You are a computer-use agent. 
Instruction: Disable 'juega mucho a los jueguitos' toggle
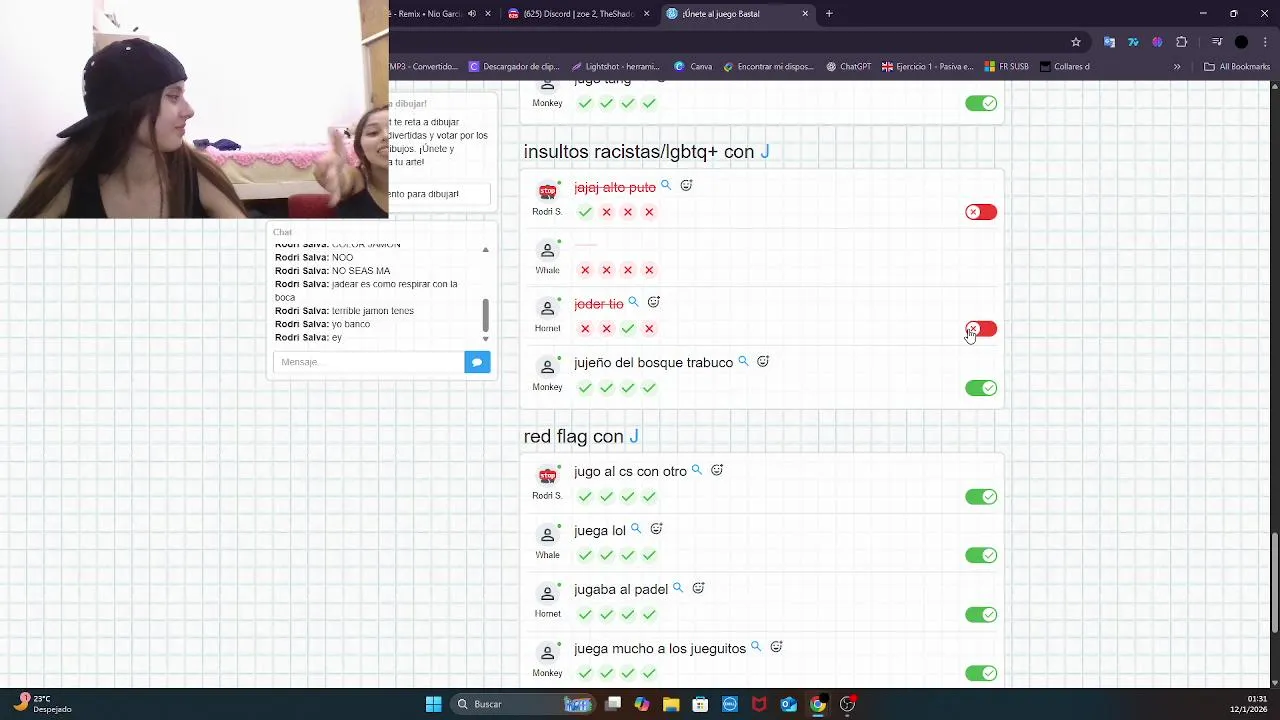coord(981,673)
